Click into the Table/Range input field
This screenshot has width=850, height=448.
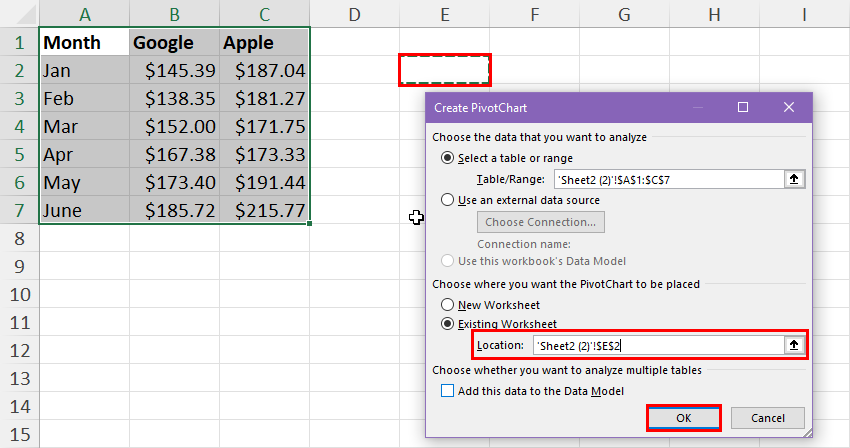click(x=669, y=179)
